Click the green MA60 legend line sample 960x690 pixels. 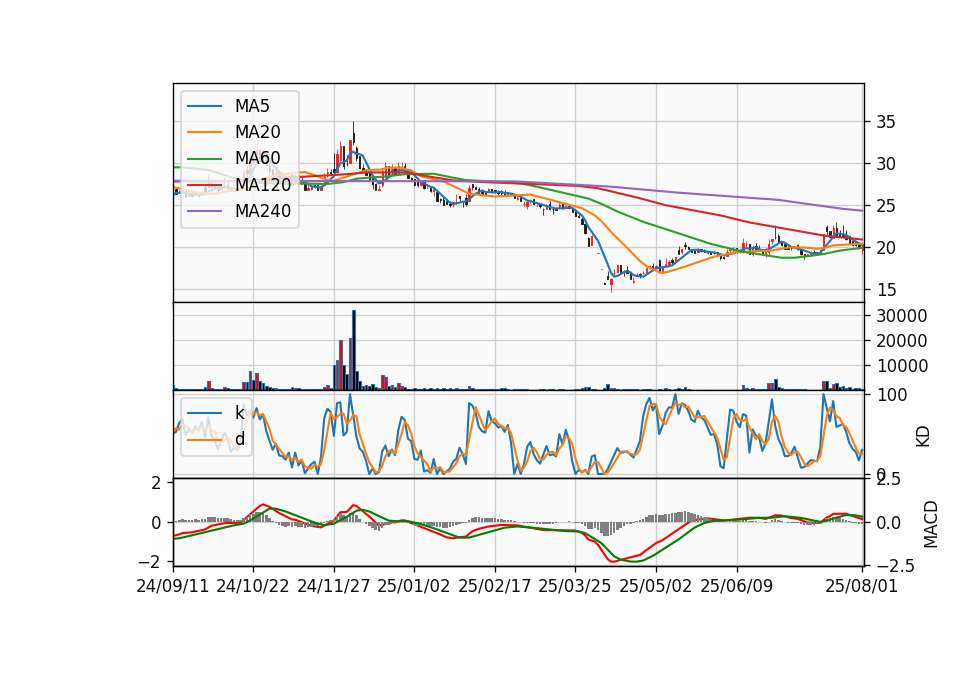(x=204, y=158)
